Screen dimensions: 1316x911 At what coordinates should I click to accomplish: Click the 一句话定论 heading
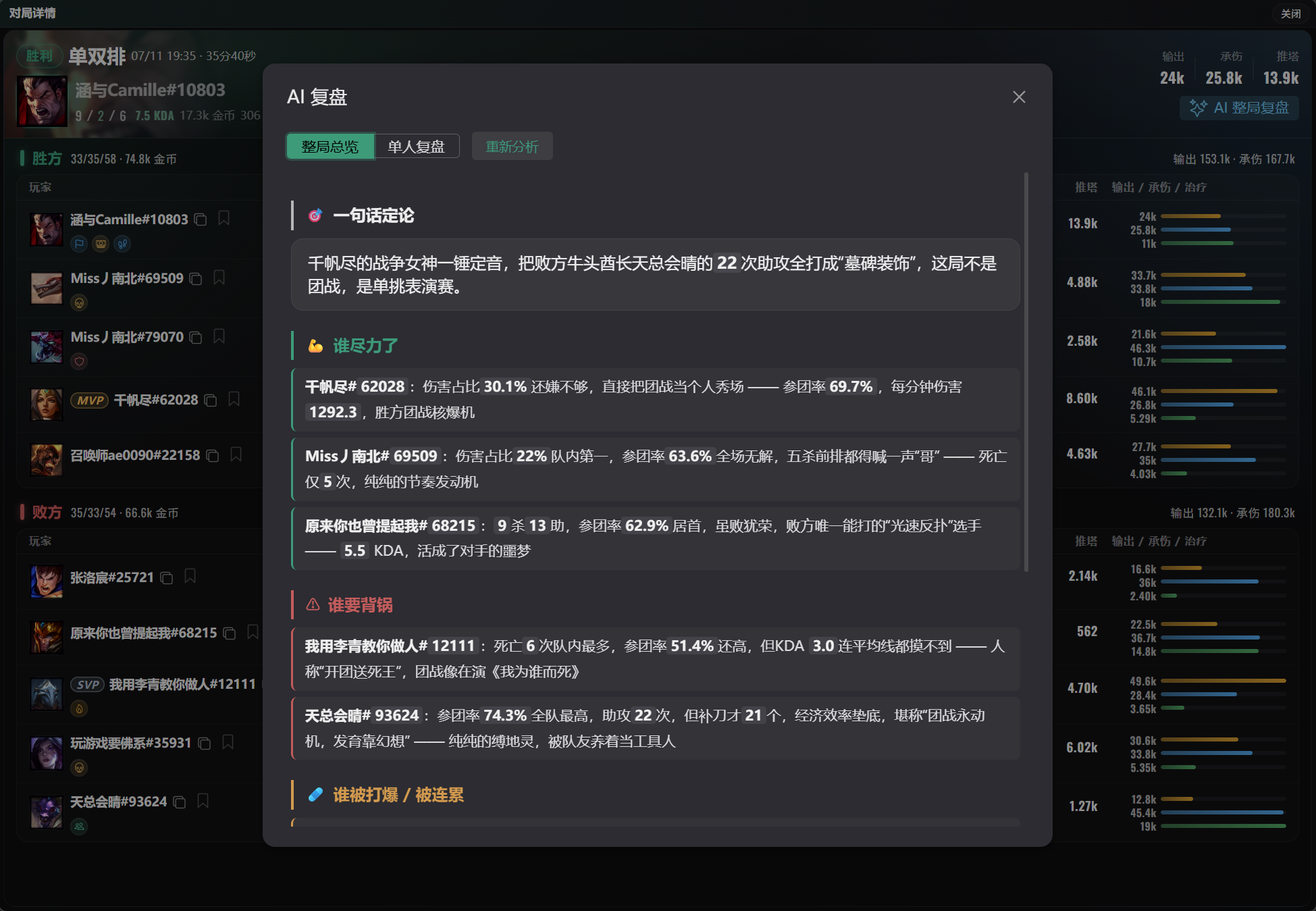pyautogui.click(x=373, y=215)
